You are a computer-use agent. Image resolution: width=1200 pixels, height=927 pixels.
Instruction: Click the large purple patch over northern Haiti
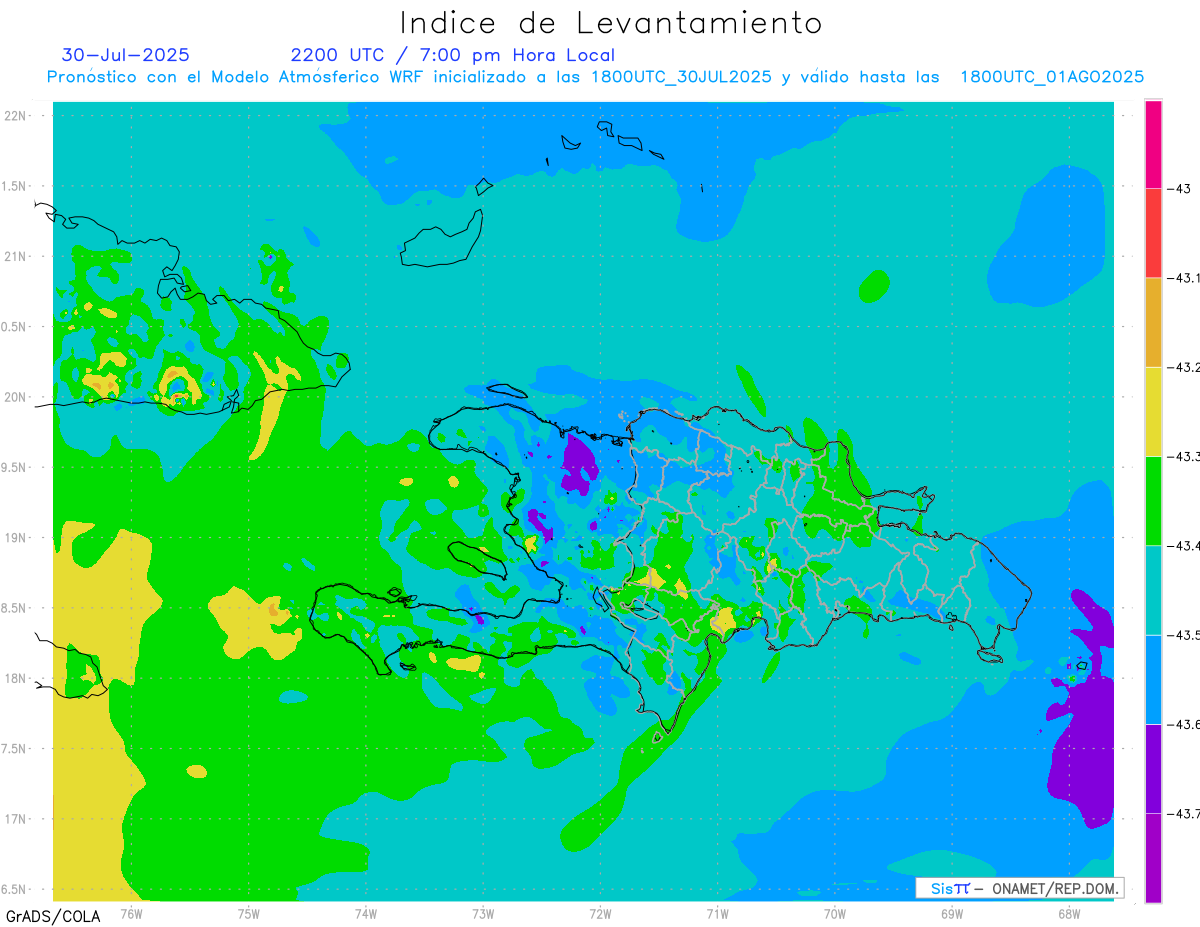point(579,464)
